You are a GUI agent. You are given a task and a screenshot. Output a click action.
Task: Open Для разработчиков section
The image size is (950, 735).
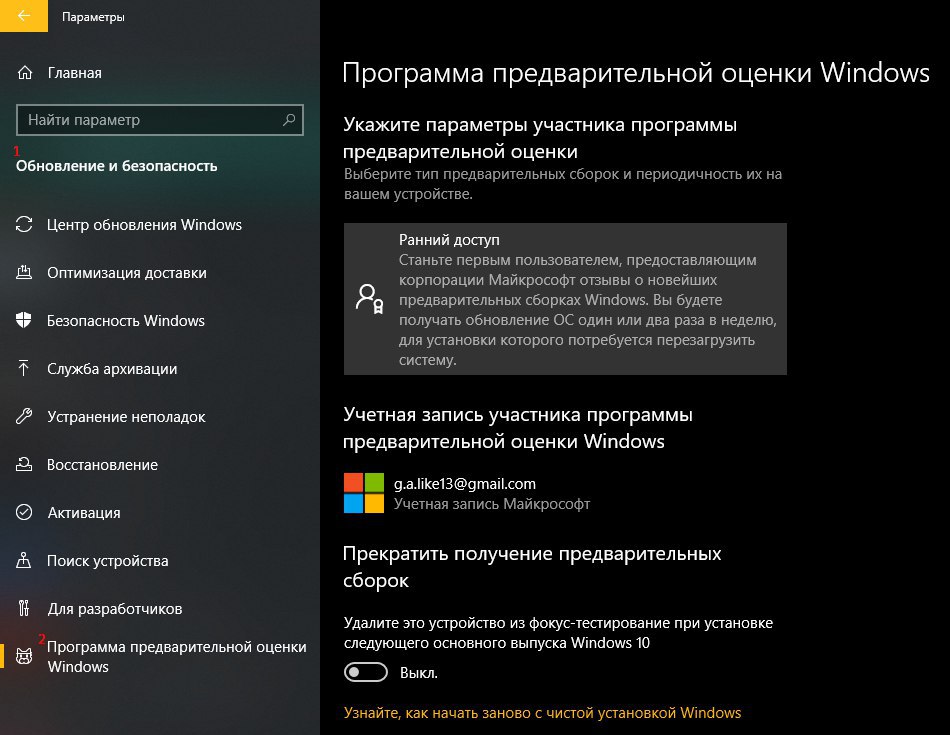point(115,608)
